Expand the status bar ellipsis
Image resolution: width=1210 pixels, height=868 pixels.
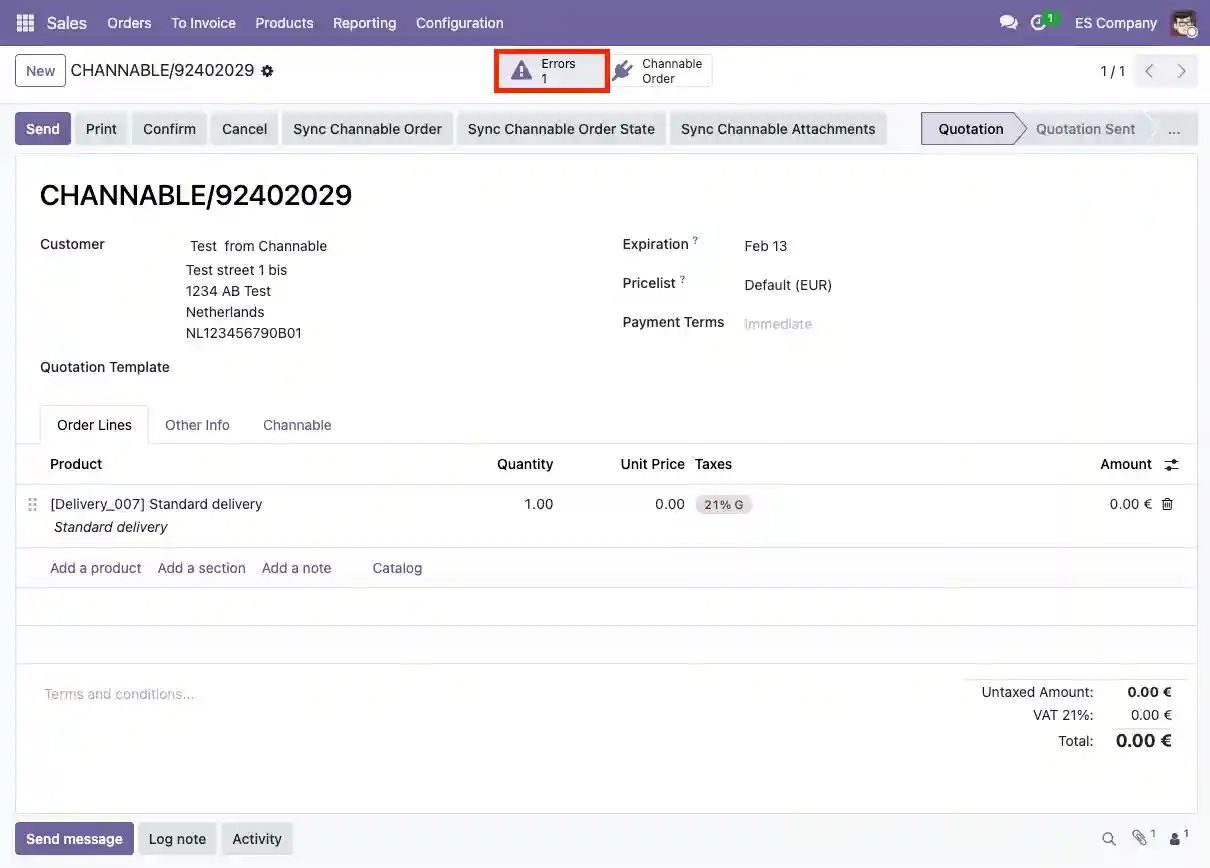click(1173, 129)
